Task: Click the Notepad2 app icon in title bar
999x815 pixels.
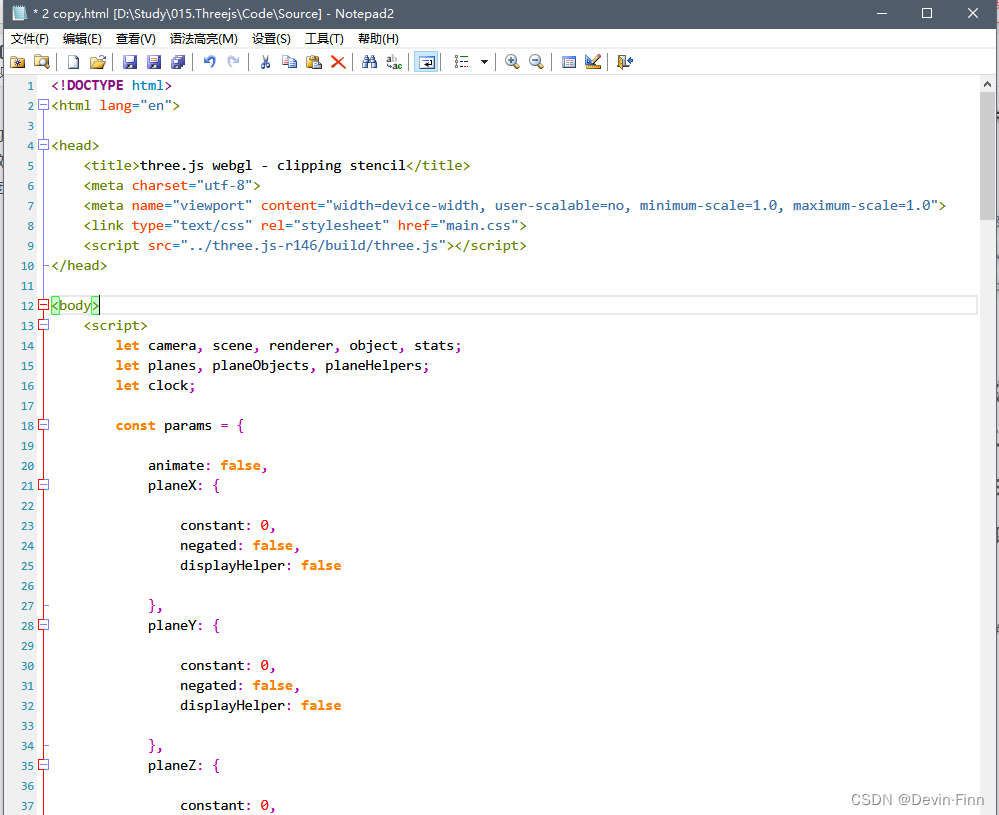Action: 19,13
